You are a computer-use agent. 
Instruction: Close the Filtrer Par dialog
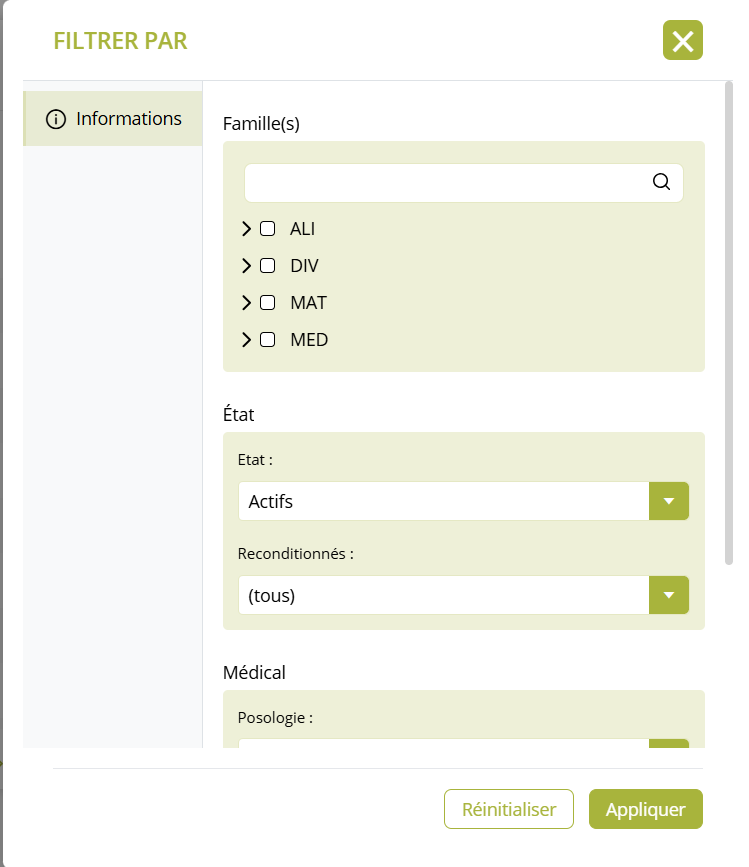(682, 40)
